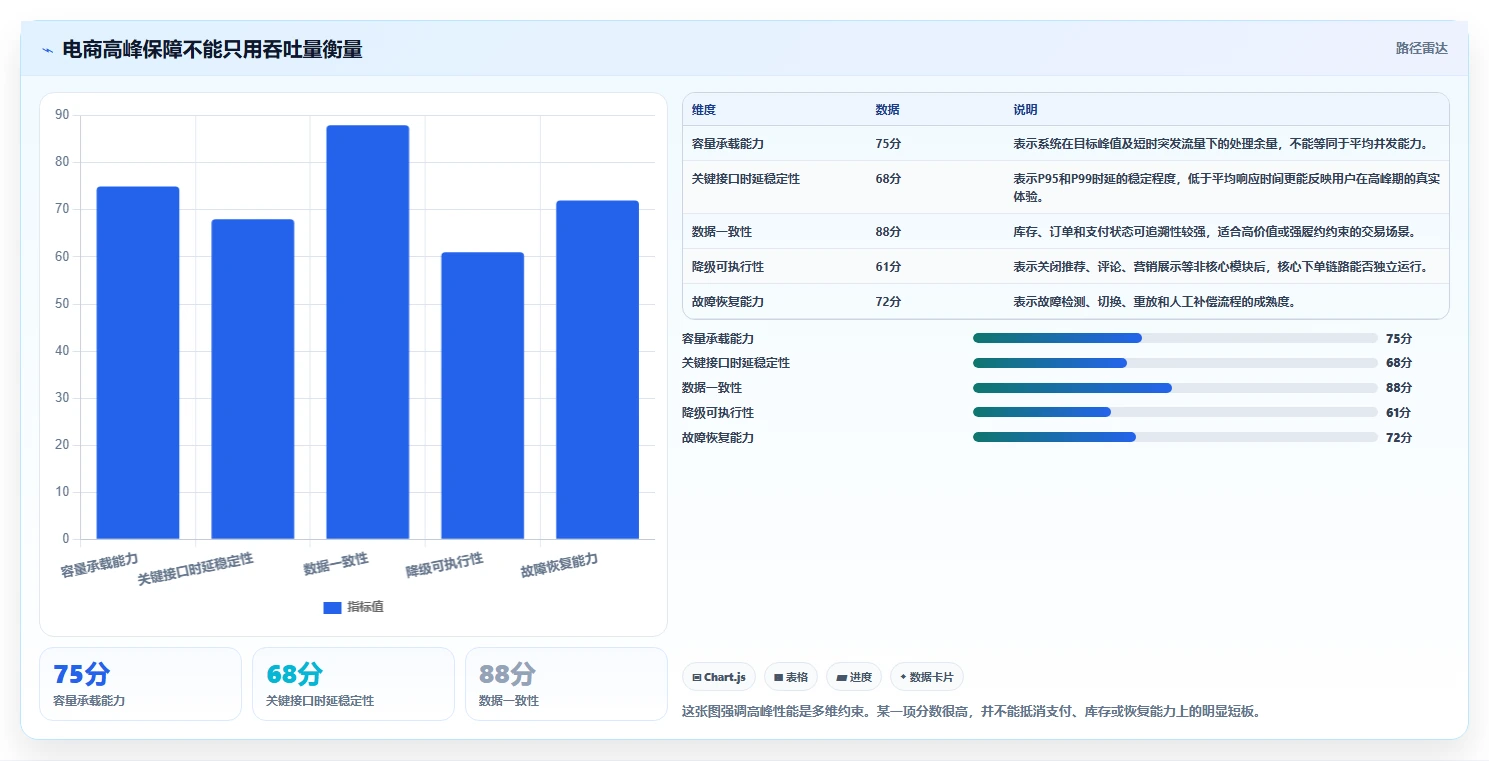Click the 数据一致性 label beside the progress bars
1489x761 pixels.
(712, 388)
